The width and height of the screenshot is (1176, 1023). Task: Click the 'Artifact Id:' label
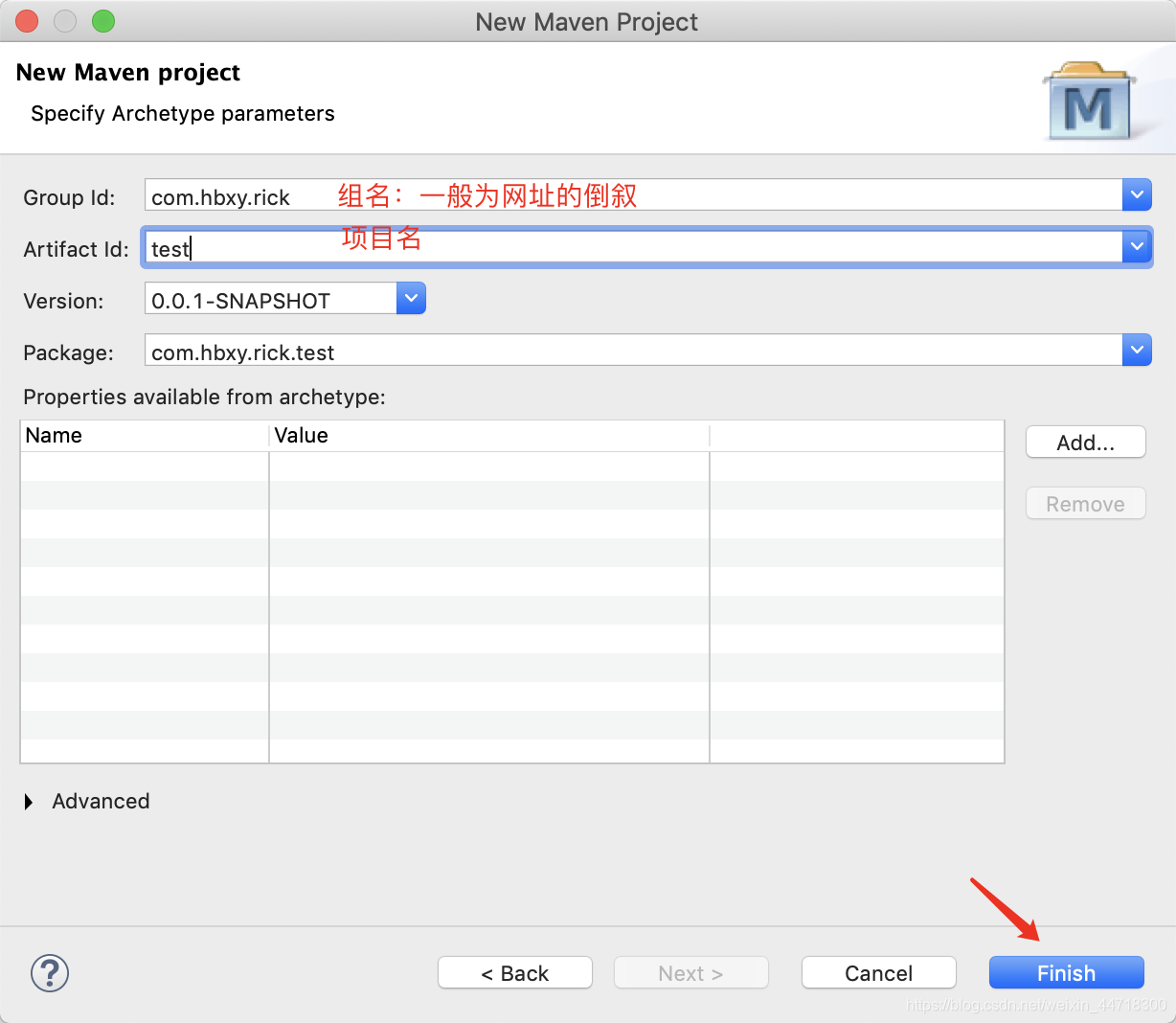pos(76,249)
